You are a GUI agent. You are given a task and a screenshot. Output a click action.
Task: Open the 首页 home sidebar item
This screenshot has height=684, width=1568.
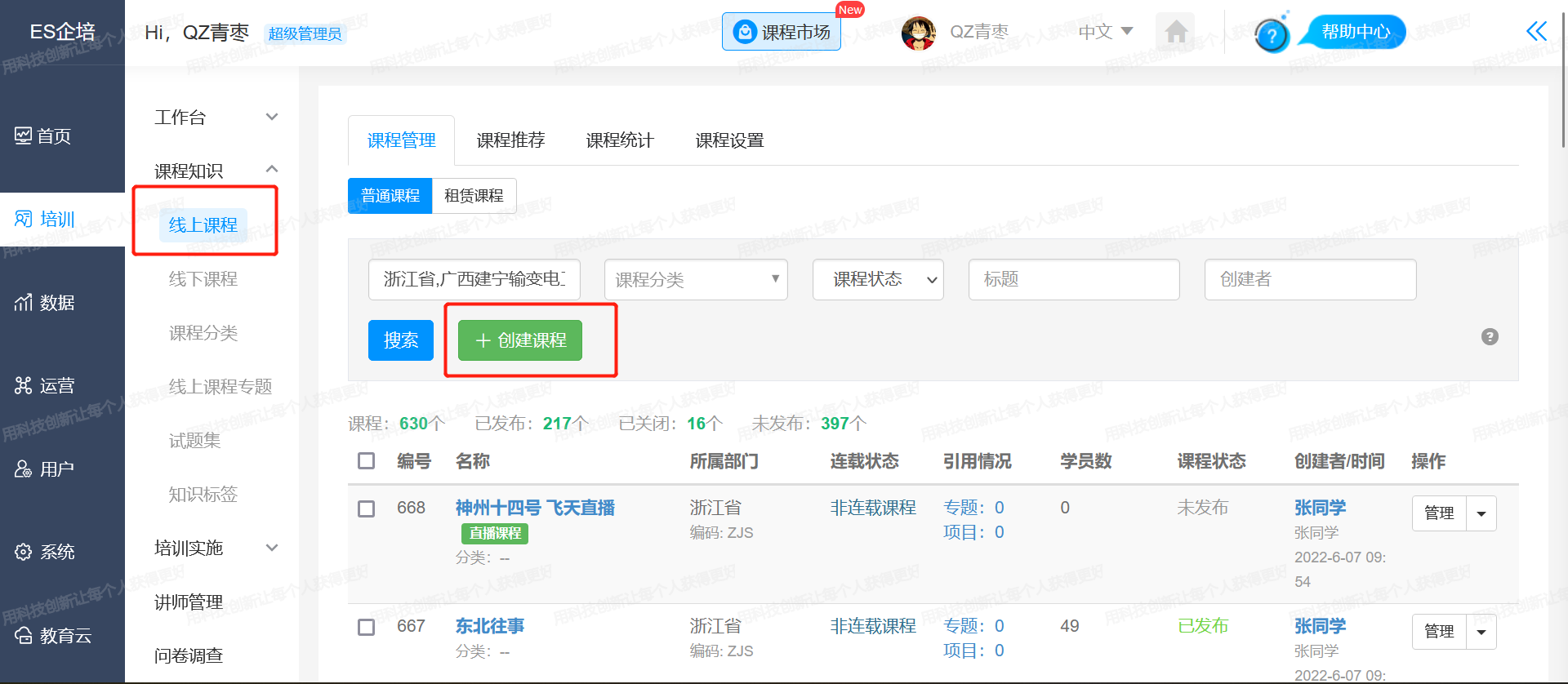point(44,136)
